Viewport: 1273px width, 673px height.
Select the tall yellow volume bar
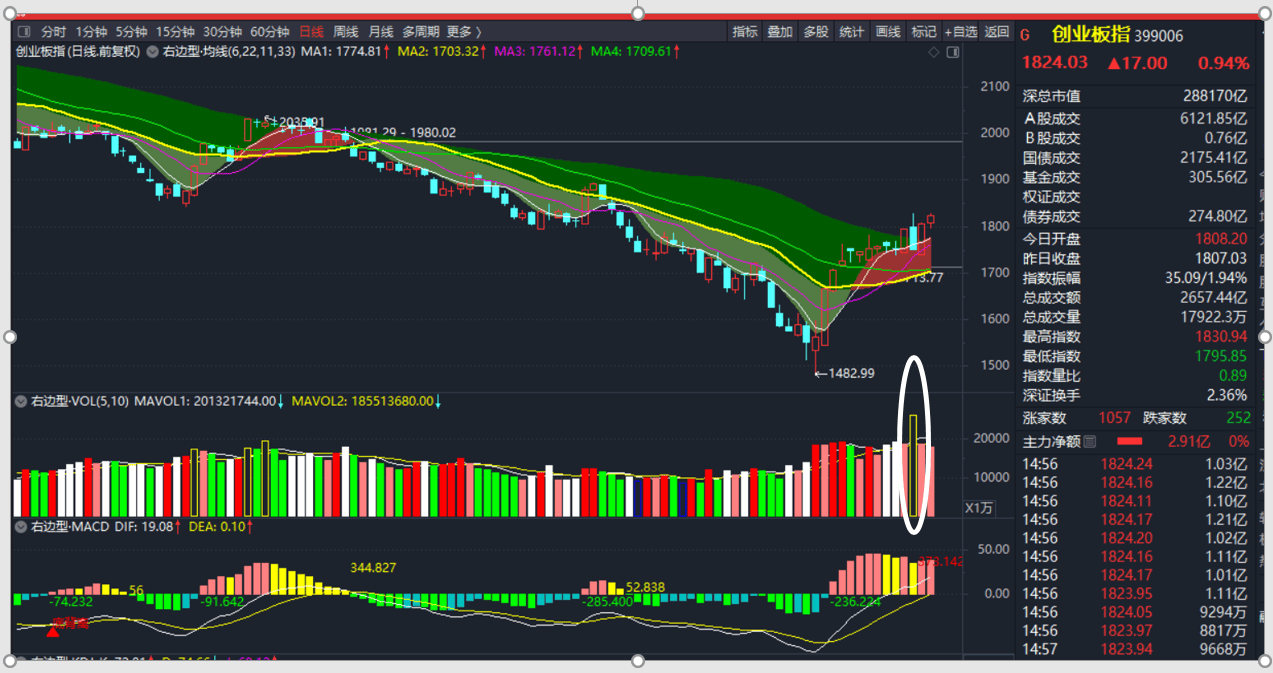[x=914, y=466]
